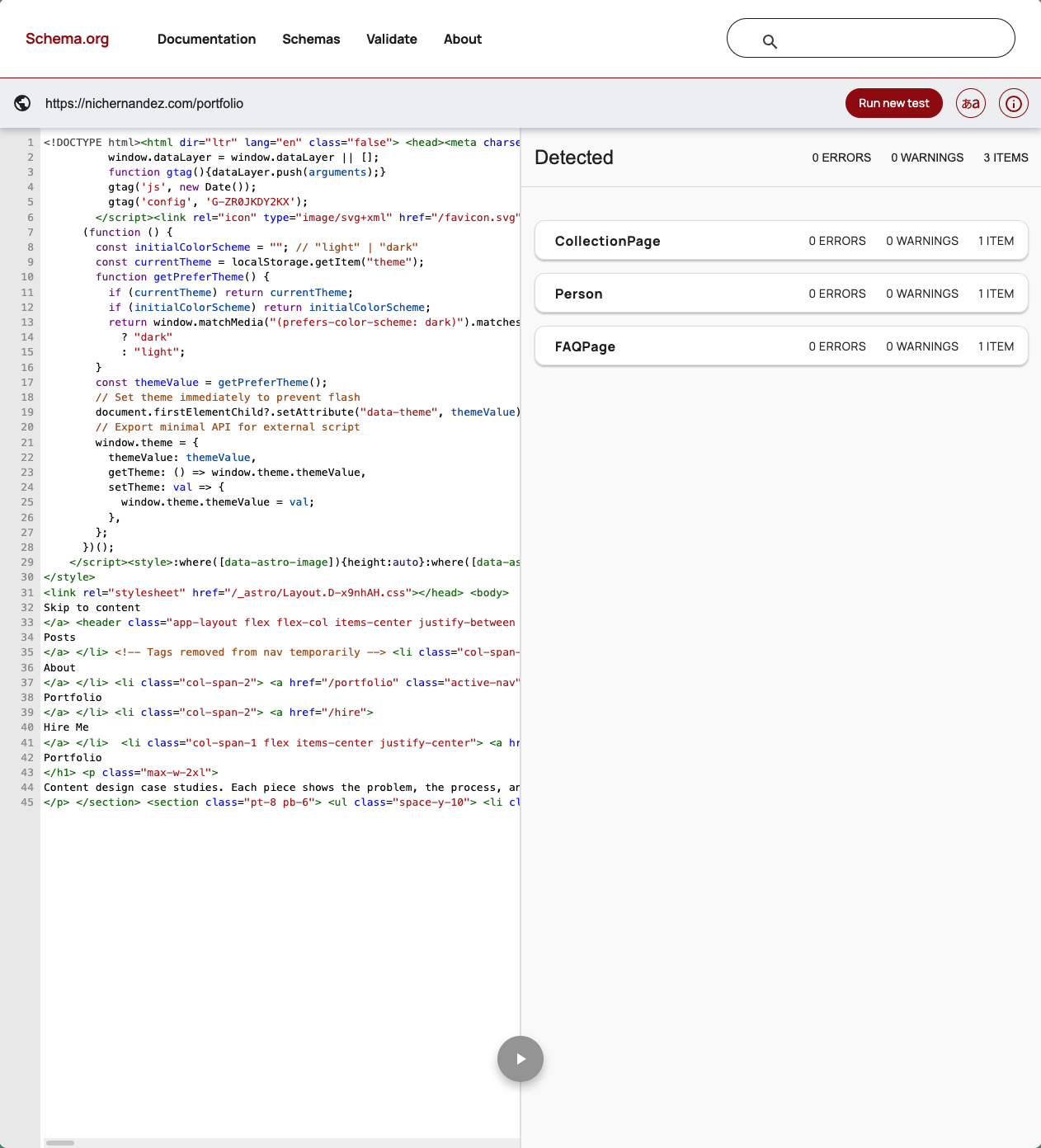Viewport: 1041px width, 1148px height.
Task: Go to the Validate page
Action: (x=392, y=39)
